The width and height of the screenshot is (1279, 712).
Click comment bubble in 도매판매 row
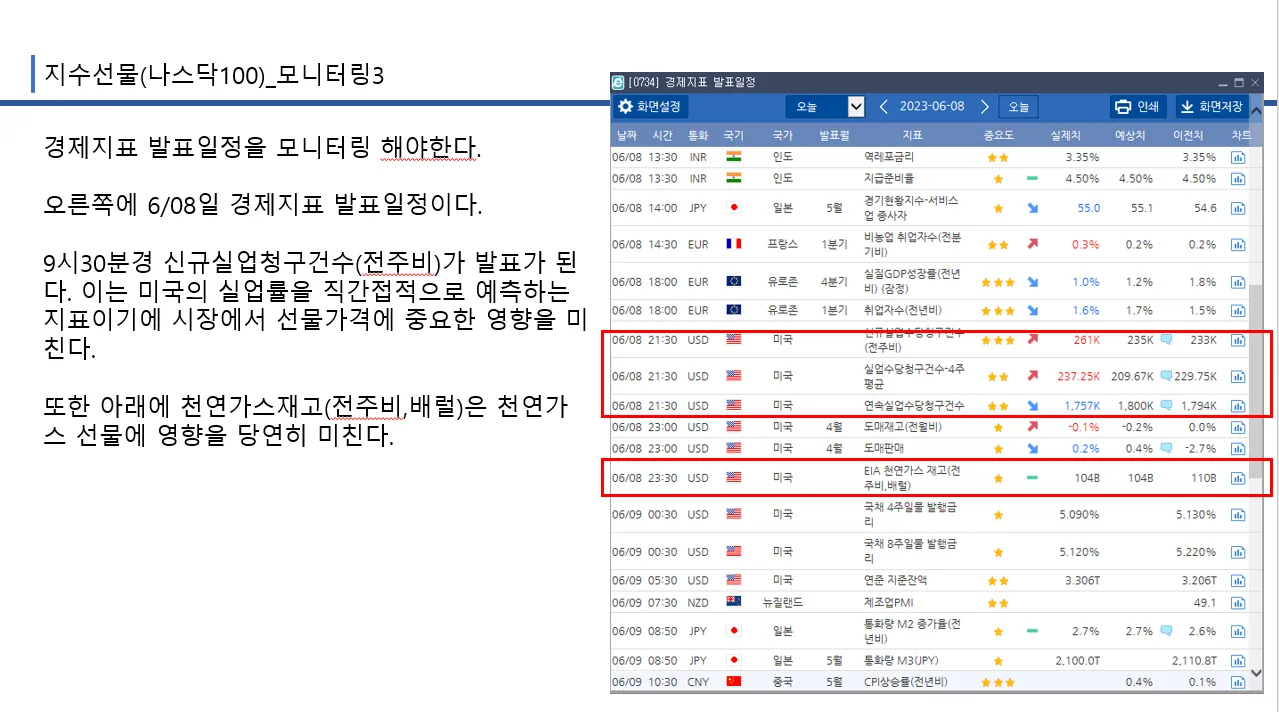(1165, 448)
